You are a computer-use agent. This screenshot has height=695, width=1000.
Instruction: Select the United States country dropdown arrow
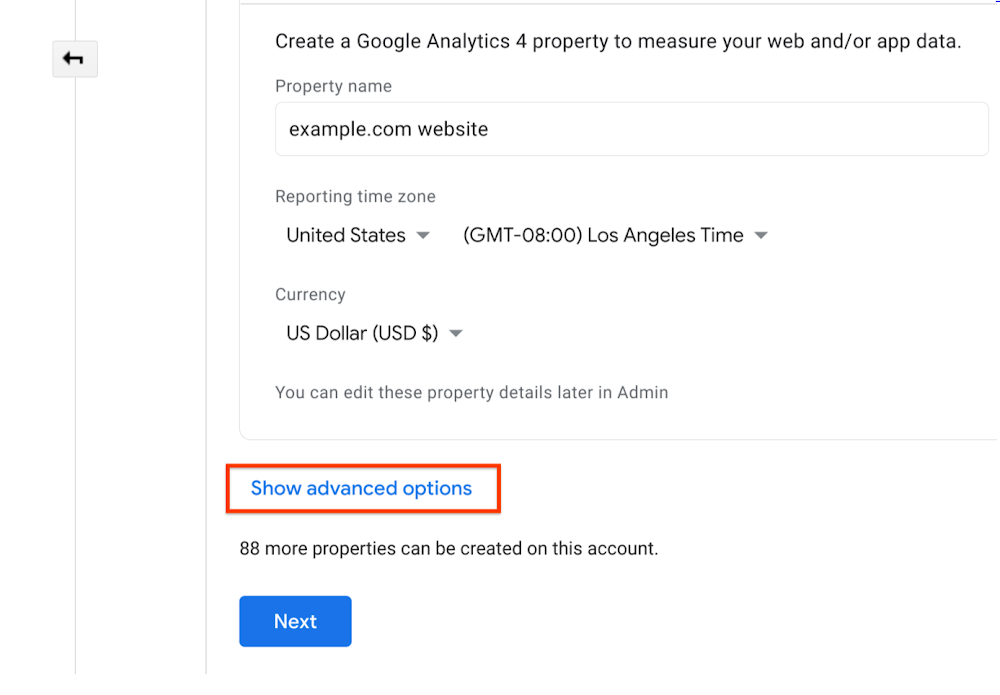423,235
